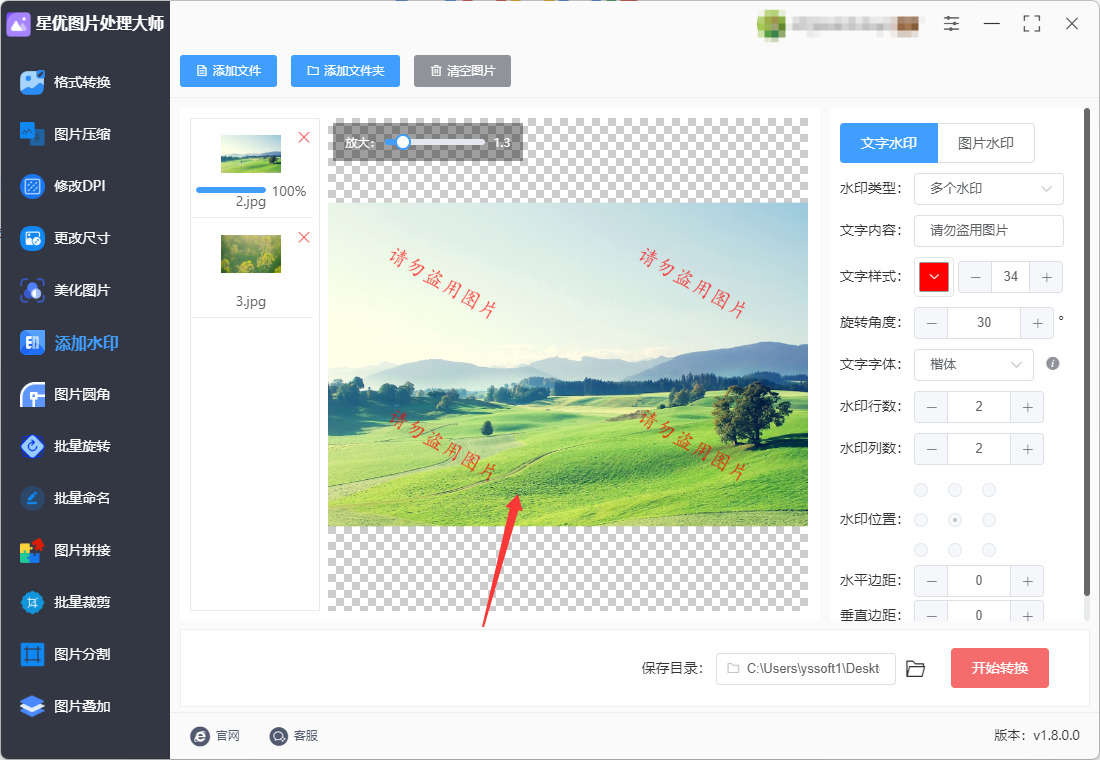Open the 图片圆角 rounded corners tool
Image resolution: width=1100 pixels, height=760 pixels.
click(65, 394)
